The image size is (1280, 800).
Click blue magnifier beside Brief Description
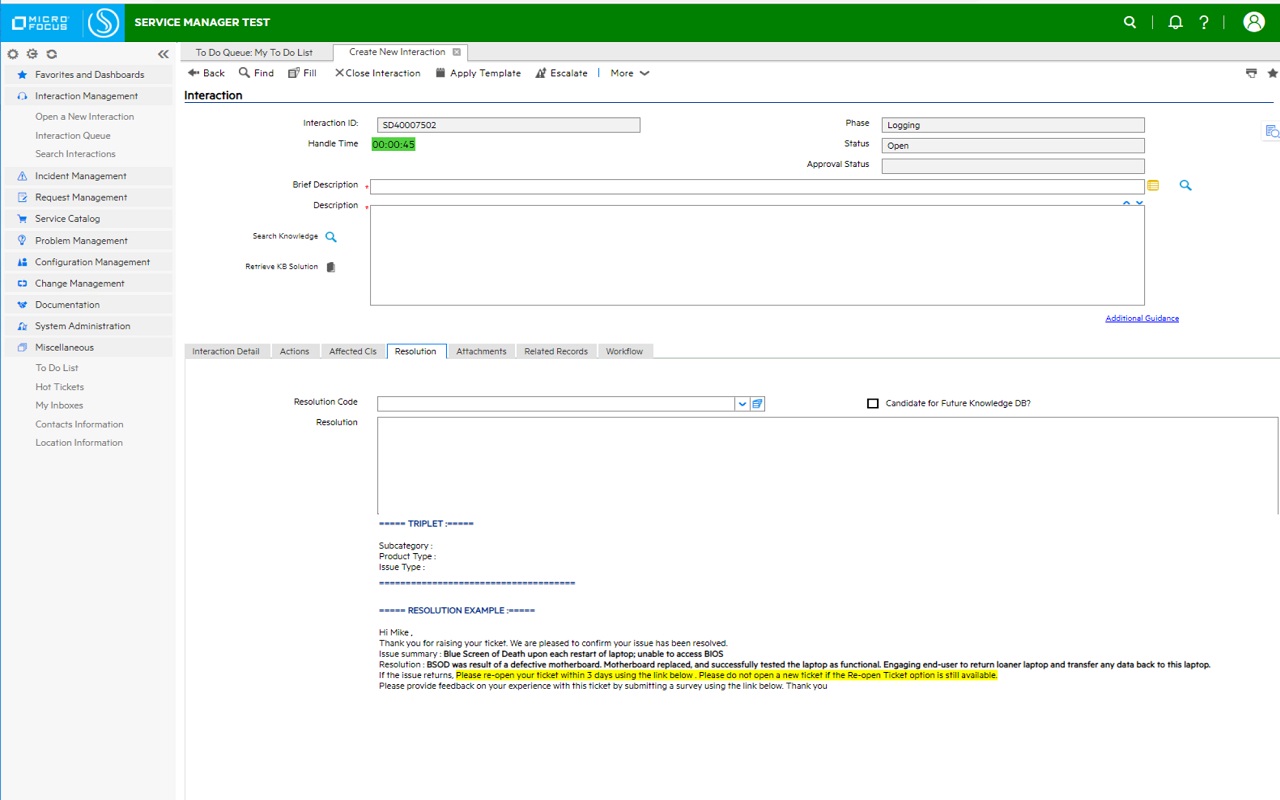[x=1185, y=186]
